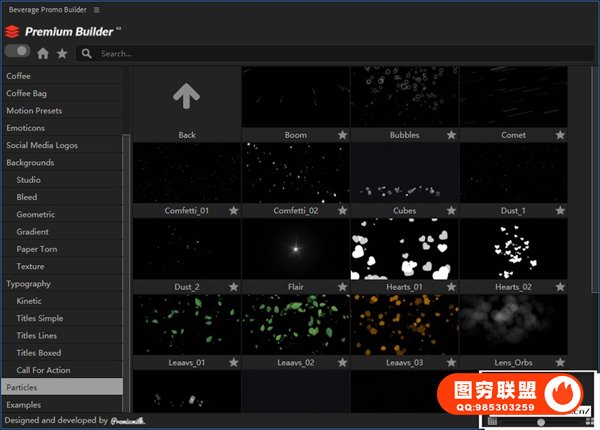Open the Motion Presets category

35,110
